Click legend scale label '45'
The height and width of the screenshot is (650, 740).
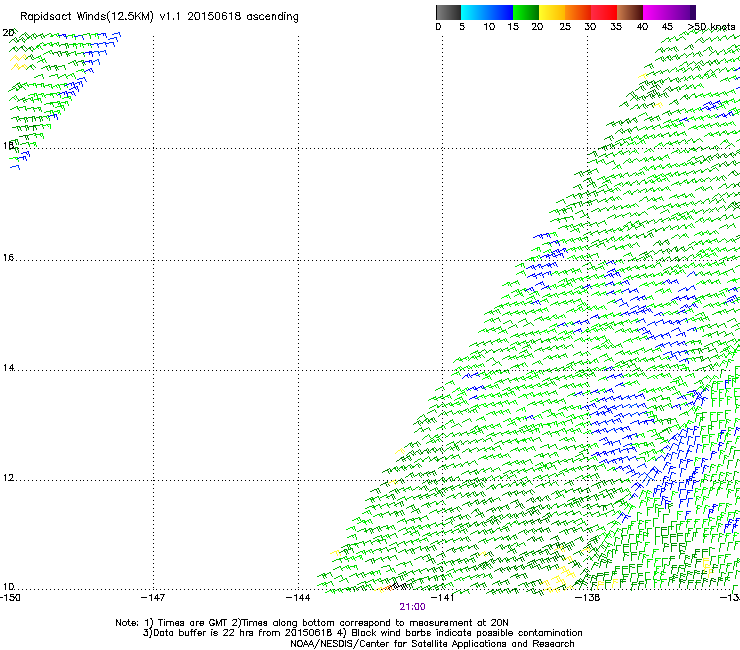tap(667, 27)
